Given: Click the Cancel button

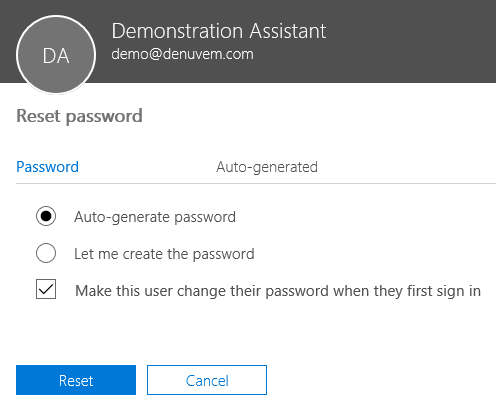Looking at the screenshot, I should [207, 380].
